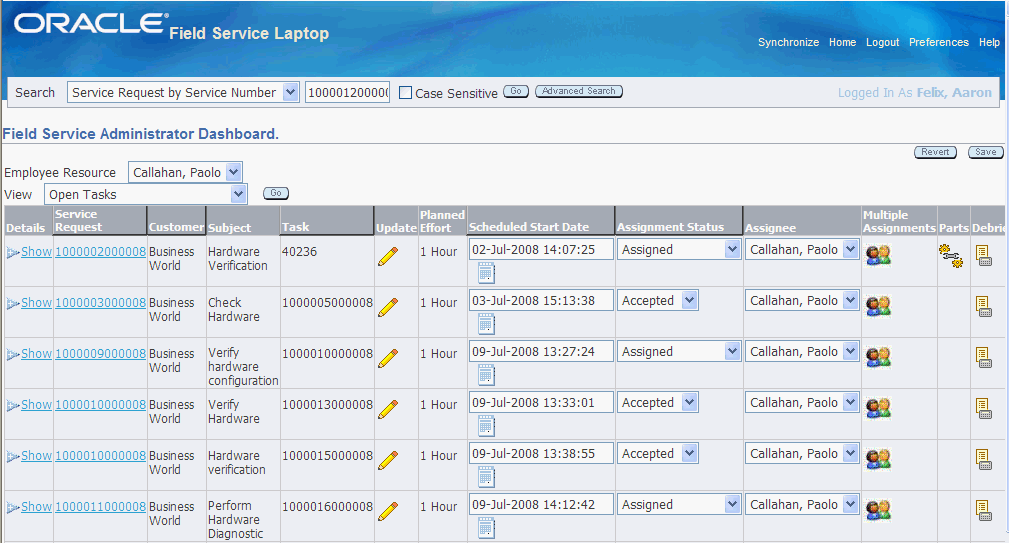Click Synchronize in the top navigation
Viewport: 1009px width, 543px height.
pyautogui.click(x=788, y=42)
